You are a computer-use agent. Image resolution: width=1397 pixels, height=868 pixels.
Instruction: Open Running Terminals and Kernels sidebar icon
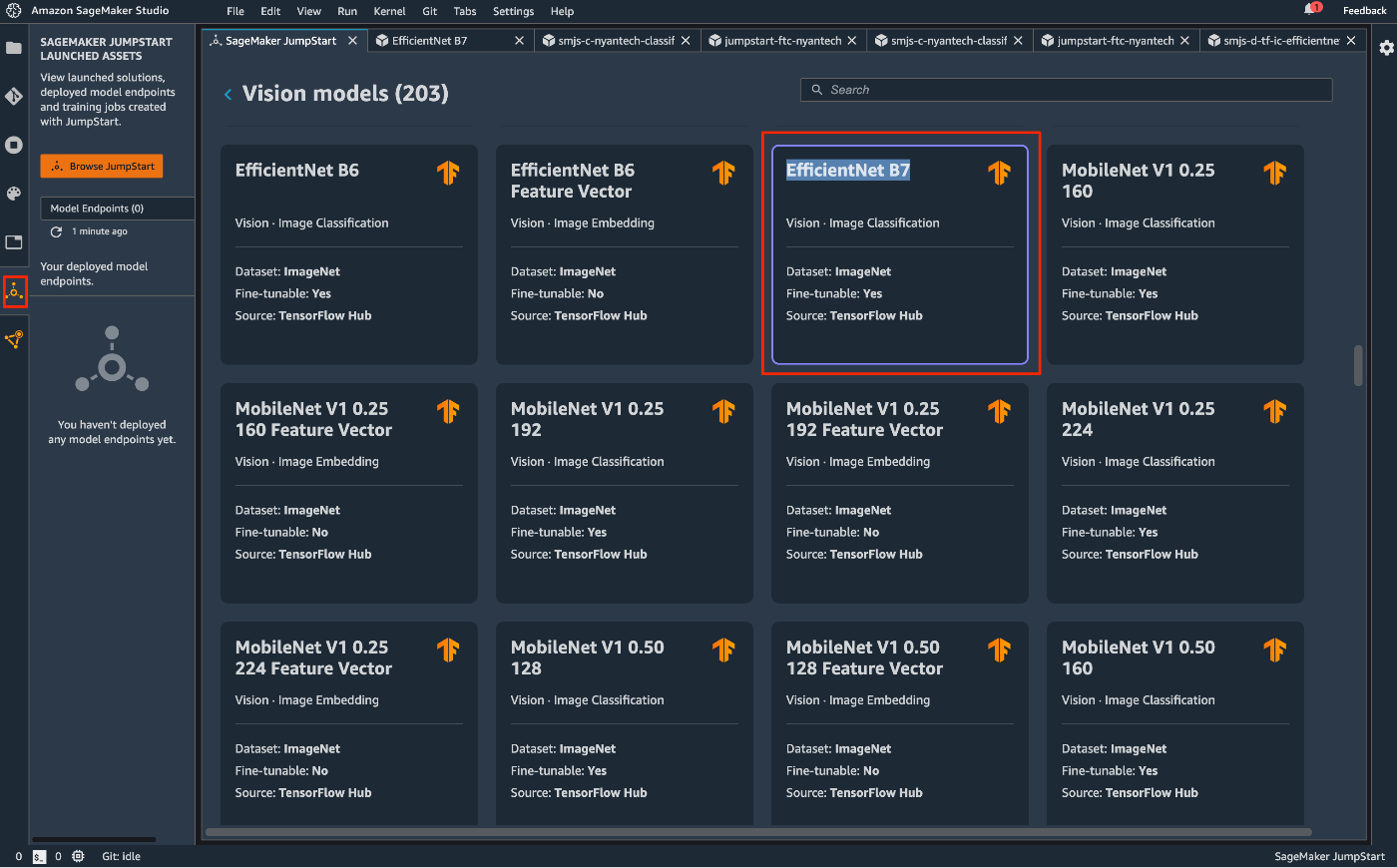pyautogui.click(x=14, y=145)
